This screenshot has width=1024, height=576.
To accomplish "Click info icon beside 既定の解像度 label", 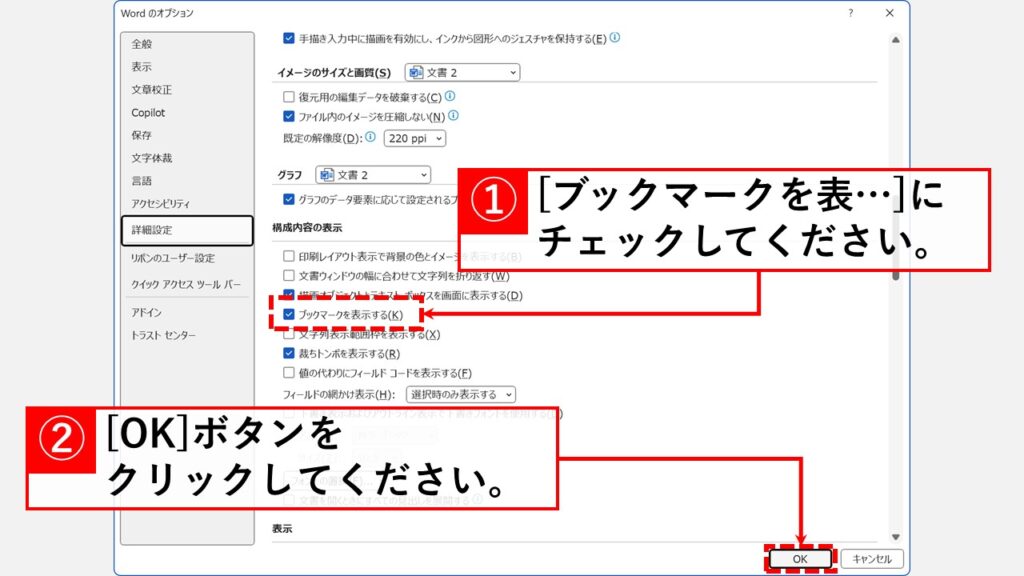I will click(370, 136).
